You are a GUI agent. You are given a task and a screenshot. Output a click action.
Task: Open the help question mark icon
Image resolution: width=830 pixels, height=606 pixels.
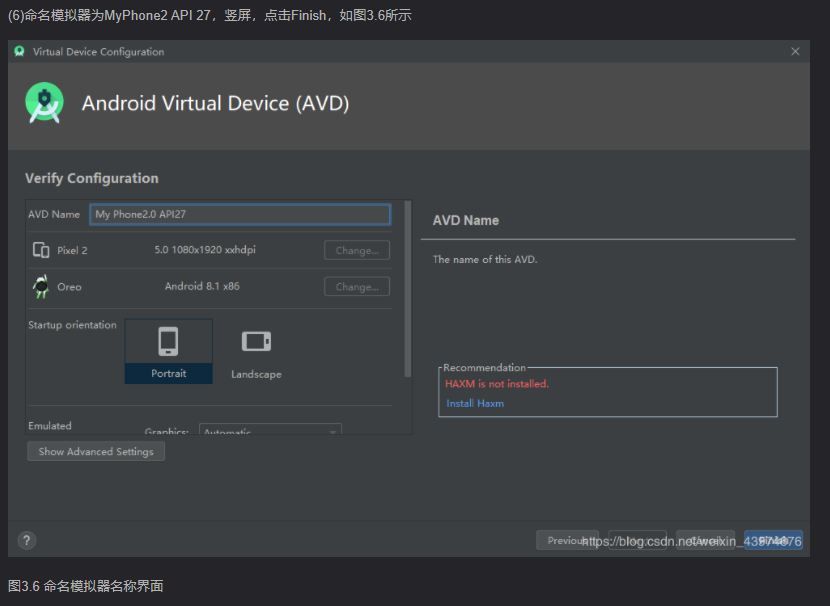[26, 539]
